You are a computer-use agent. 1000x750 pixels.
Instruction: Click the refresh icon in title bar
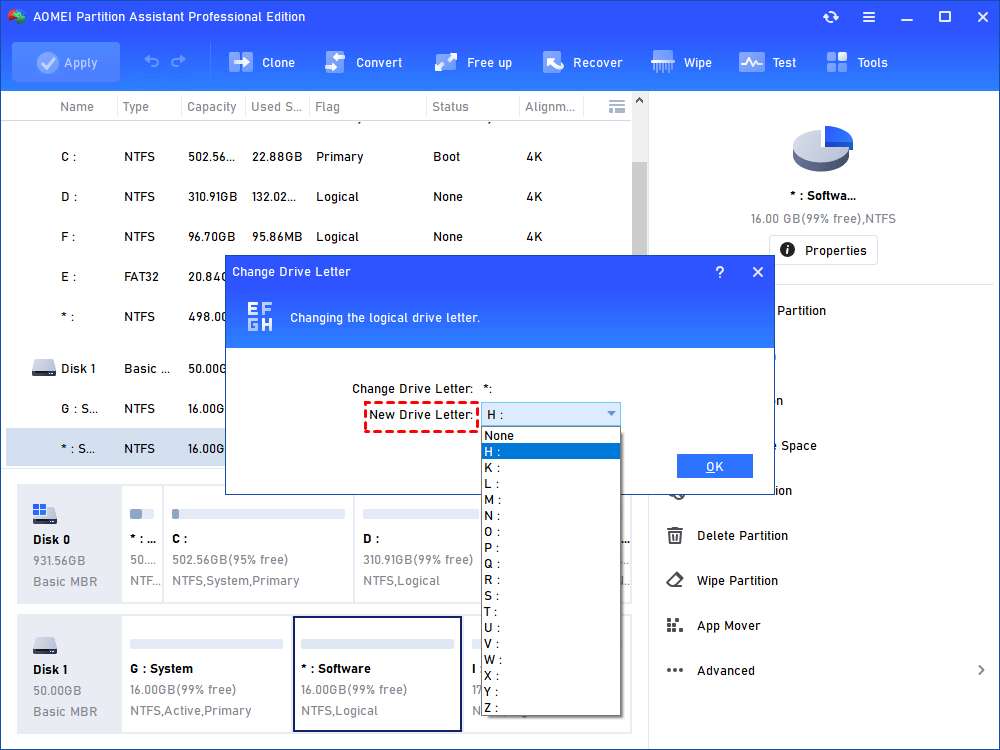pos(830,17)
